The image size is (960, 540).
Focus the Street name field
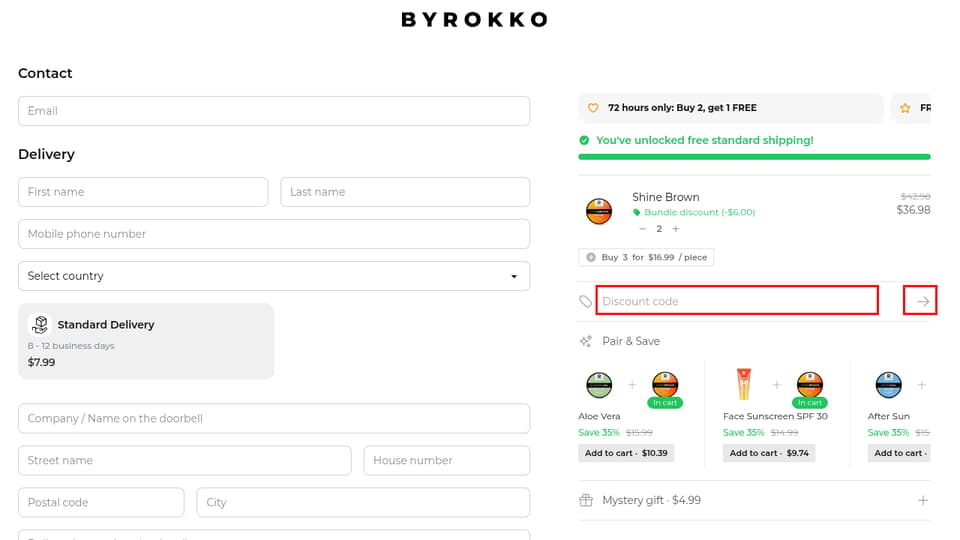tap(185, 460)
